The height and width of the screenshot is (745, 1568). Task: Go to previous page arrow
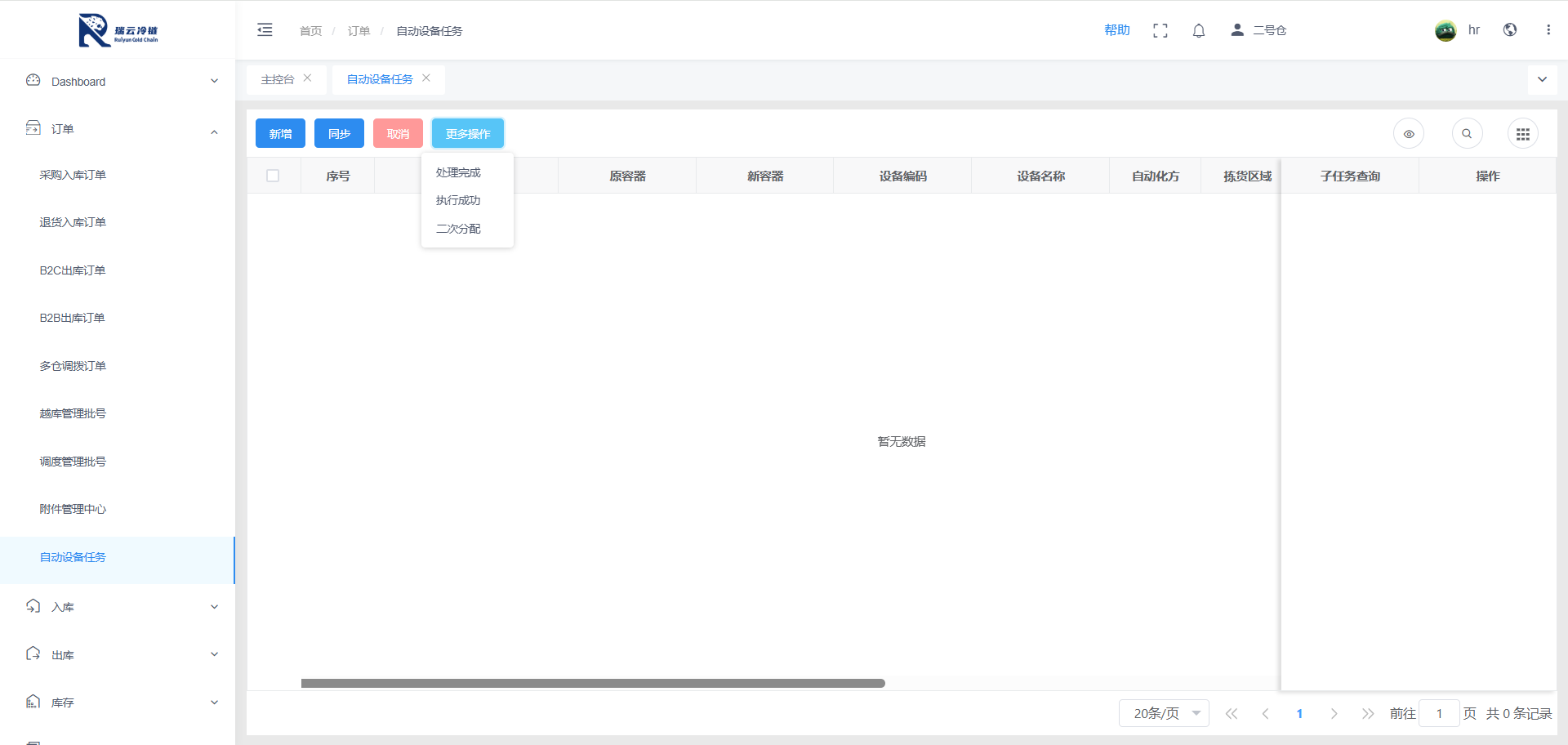[x=1265, y=713]
